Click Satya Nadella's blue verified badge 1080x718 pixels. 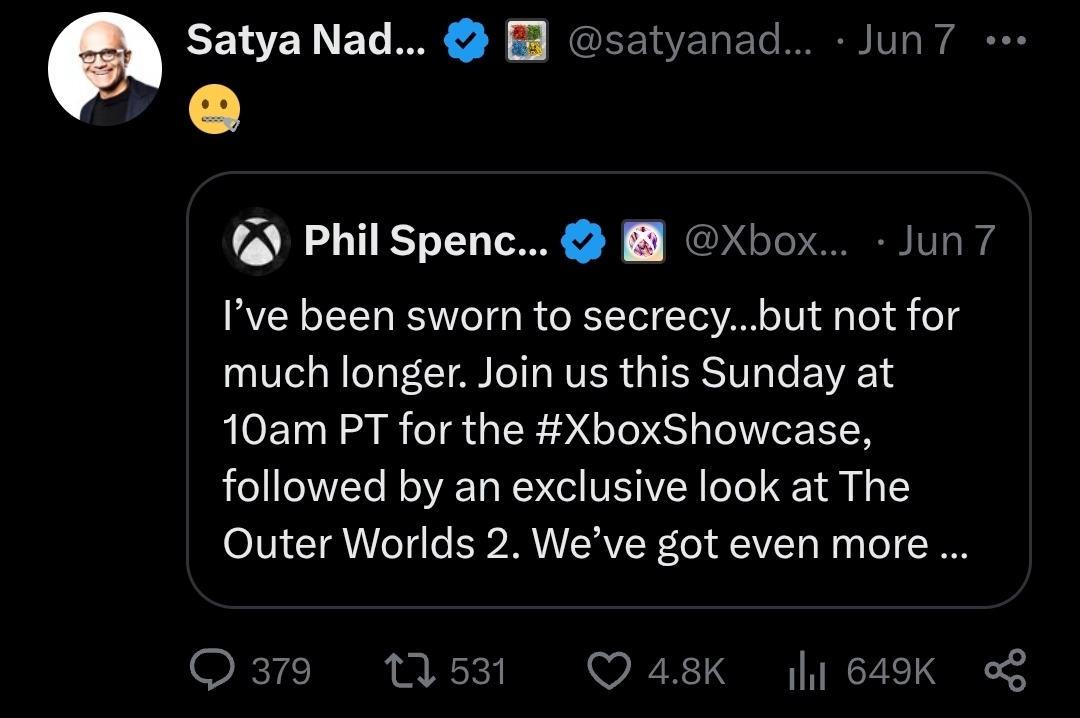click(466, 41)
